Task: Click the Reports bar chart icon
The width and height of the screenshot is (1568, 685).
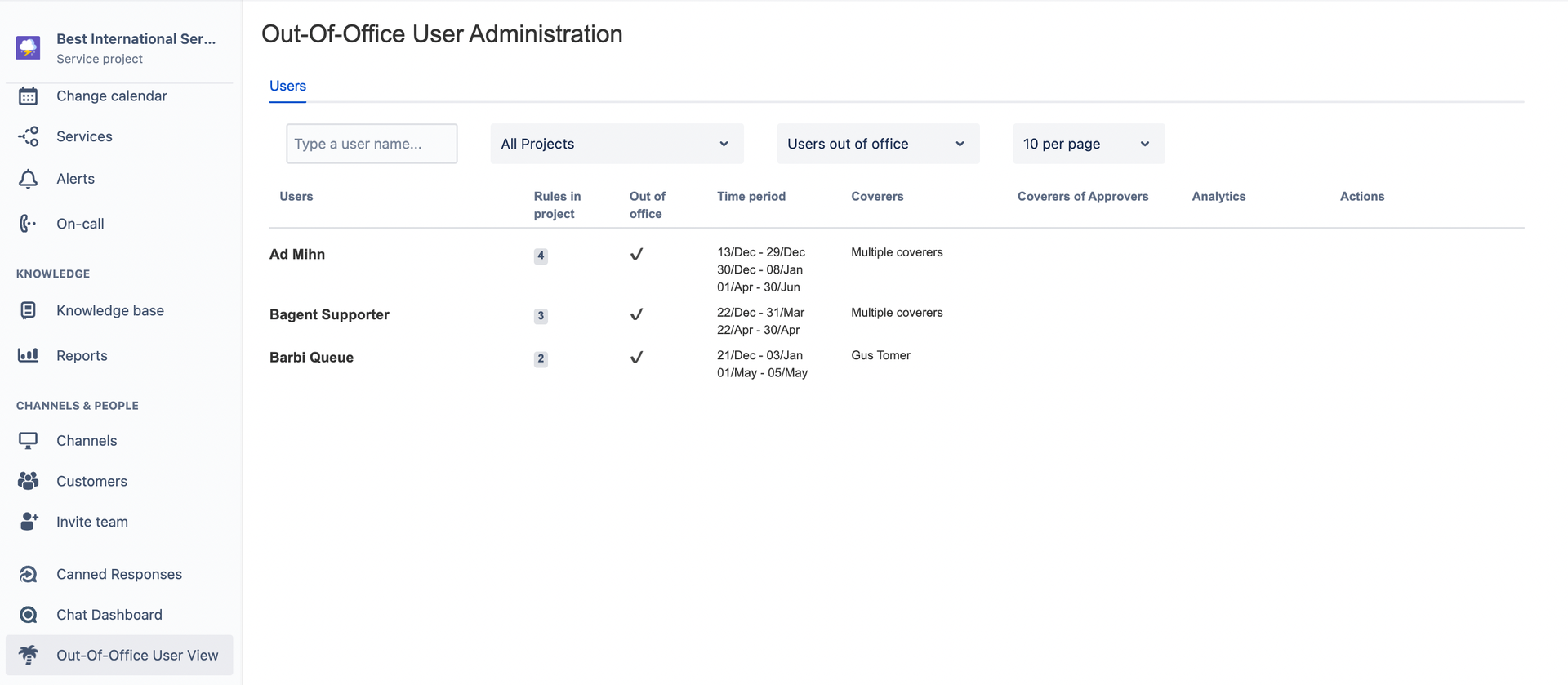Action: 28,355
